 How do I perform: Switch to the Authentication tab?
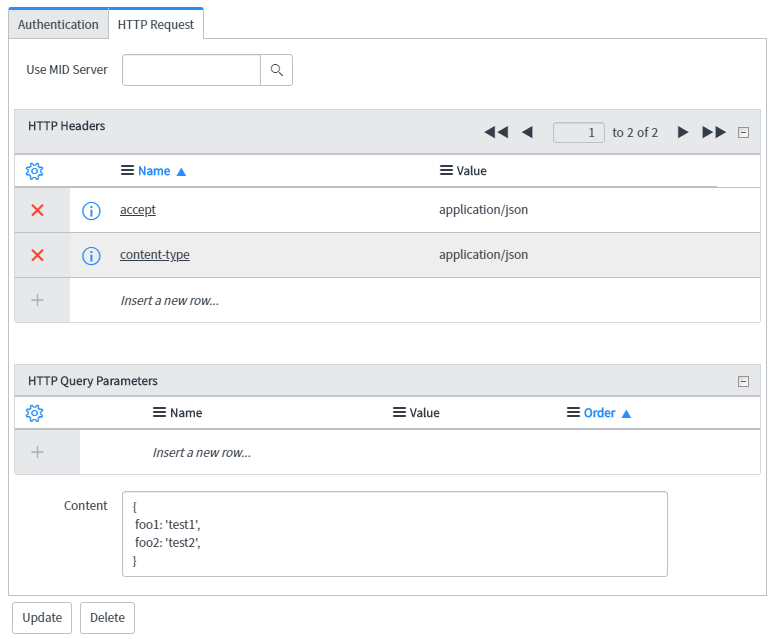58,24
